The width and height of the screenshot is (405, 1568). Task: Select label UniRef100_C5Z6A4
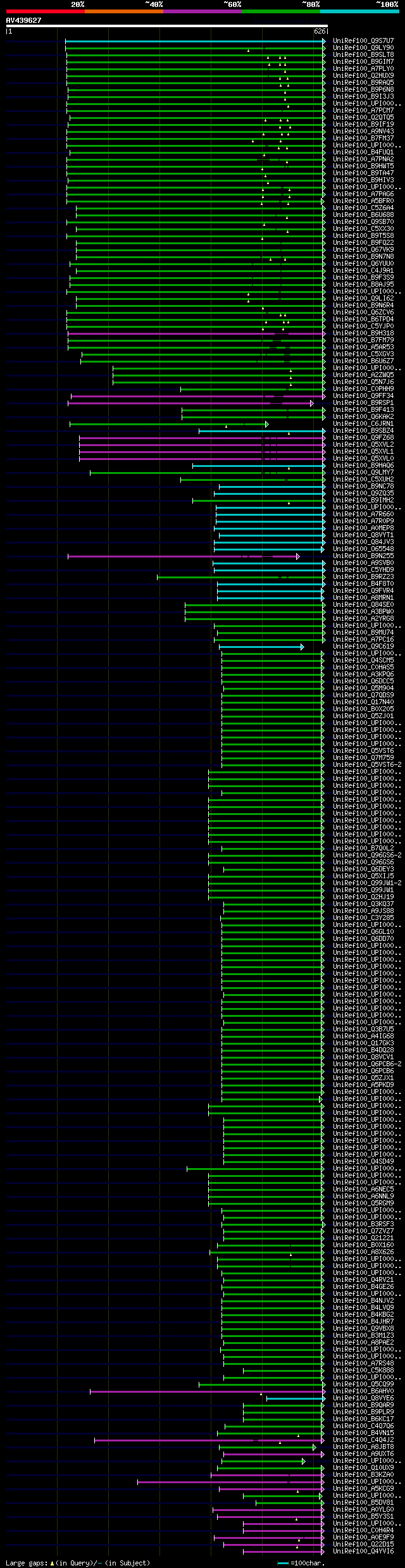[363, 208]
